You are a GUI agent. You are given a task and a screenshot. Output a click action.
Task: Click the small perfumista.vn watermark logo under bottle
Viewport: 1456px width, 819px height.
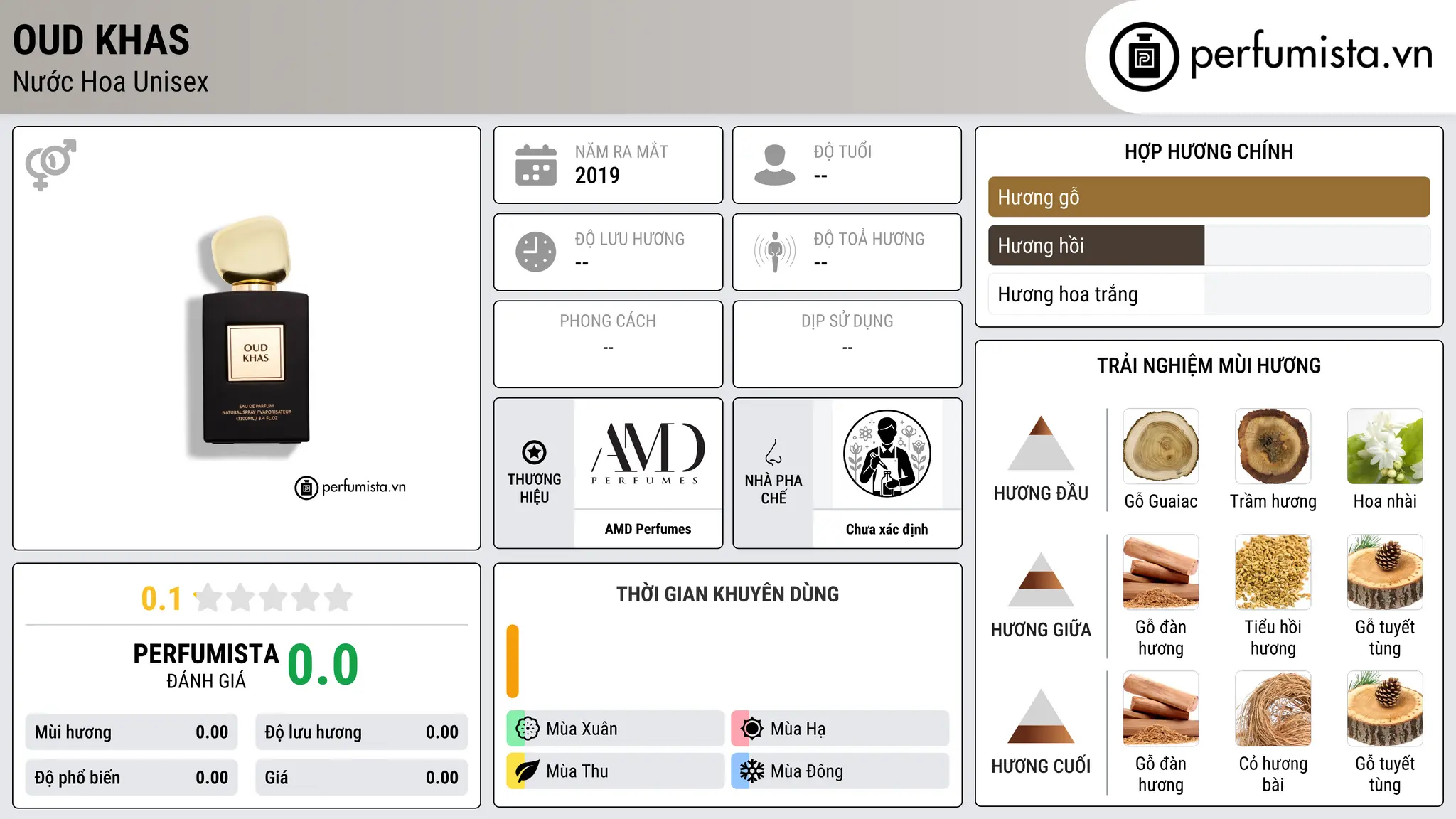[x=350, y=488]
